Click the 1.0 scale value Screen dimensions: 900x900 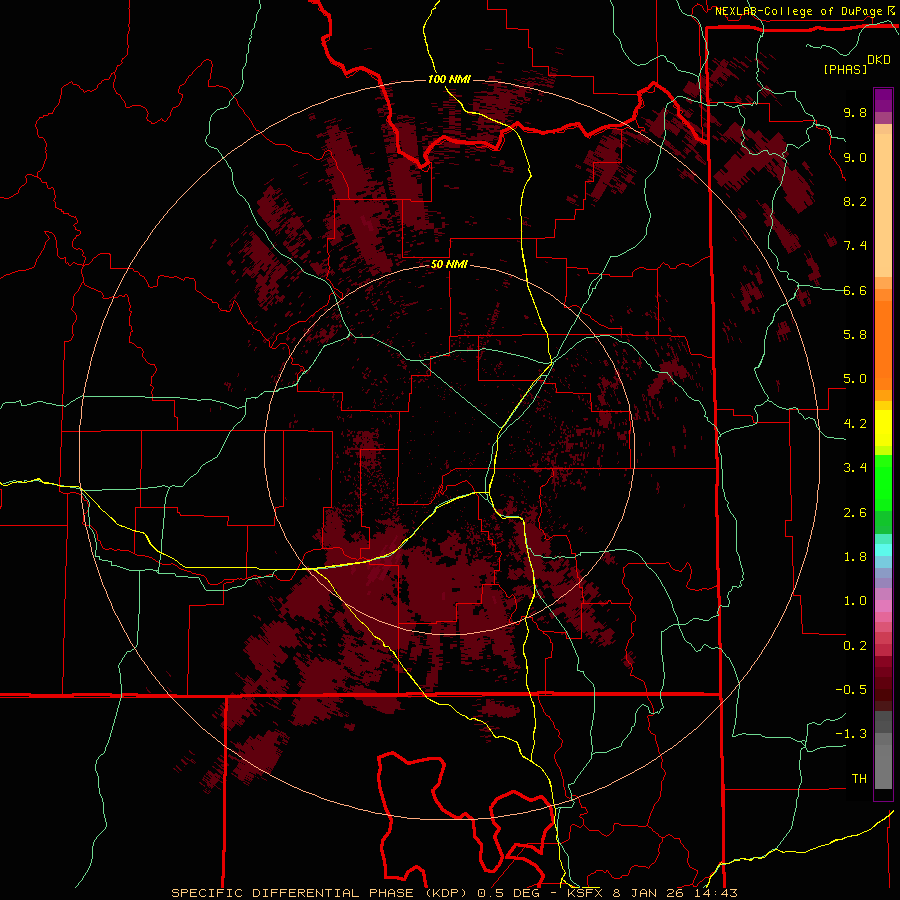pos(855,601)
